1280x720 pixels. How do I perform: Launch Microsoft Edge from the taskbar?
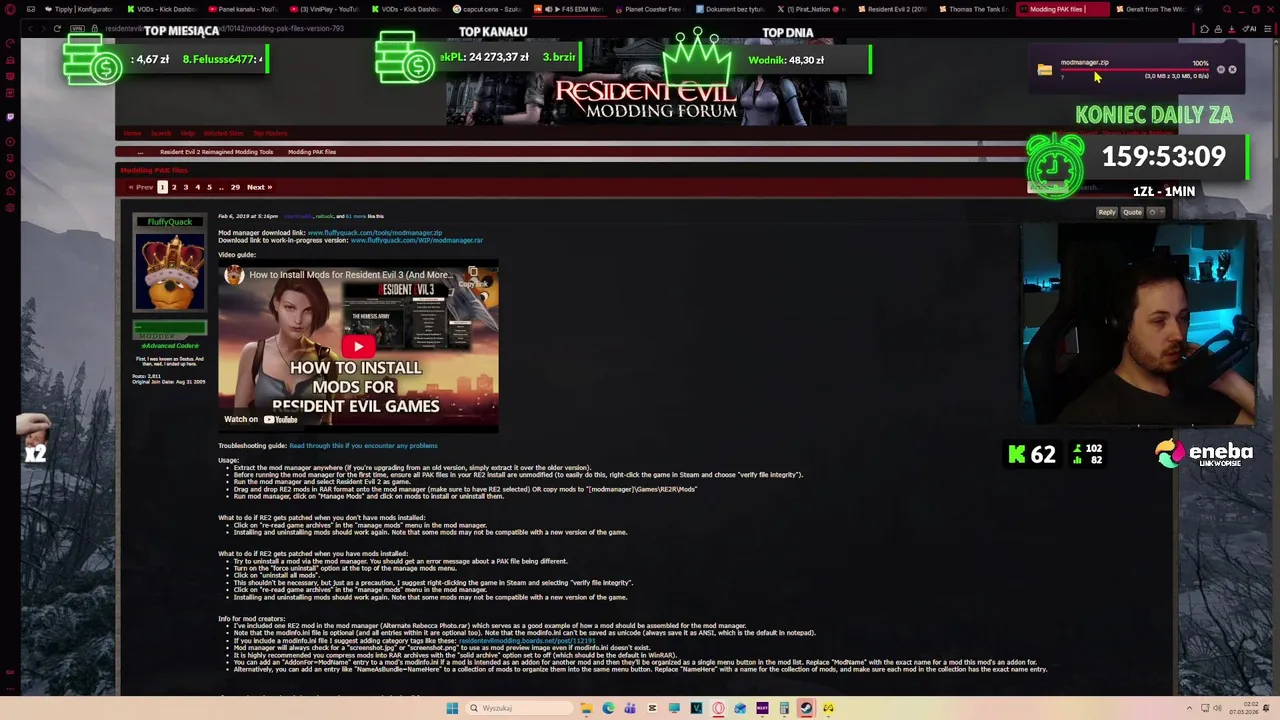[608, 708]
